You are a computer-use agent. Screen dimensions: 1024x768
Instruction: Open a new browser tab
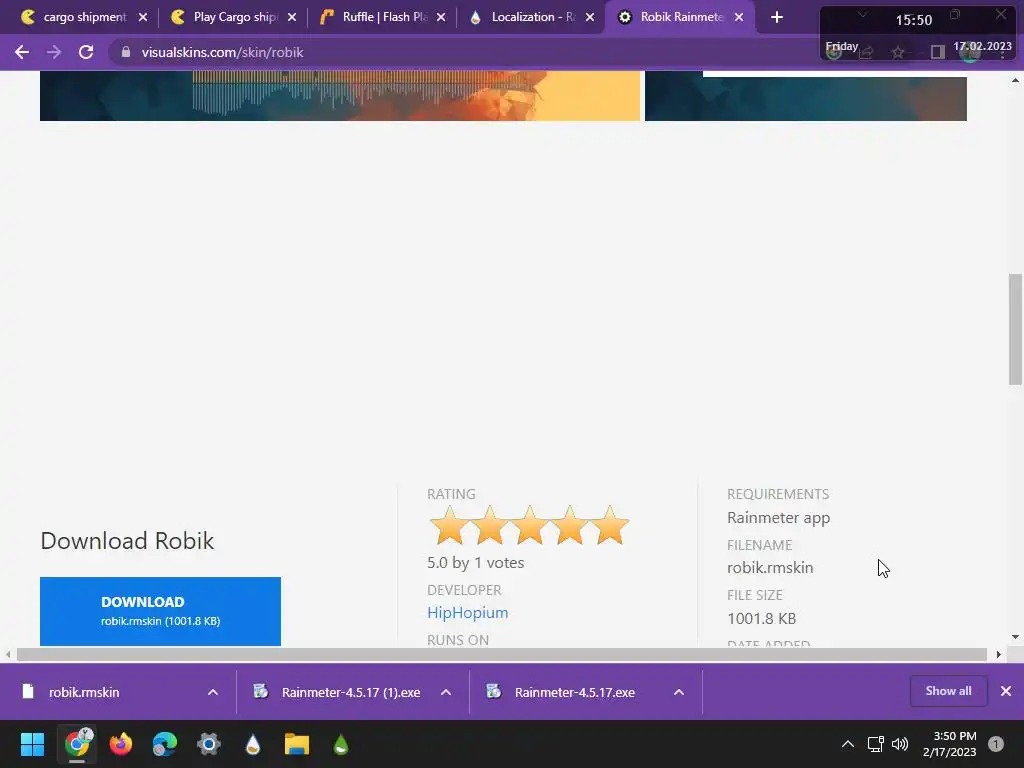point(776,17)
